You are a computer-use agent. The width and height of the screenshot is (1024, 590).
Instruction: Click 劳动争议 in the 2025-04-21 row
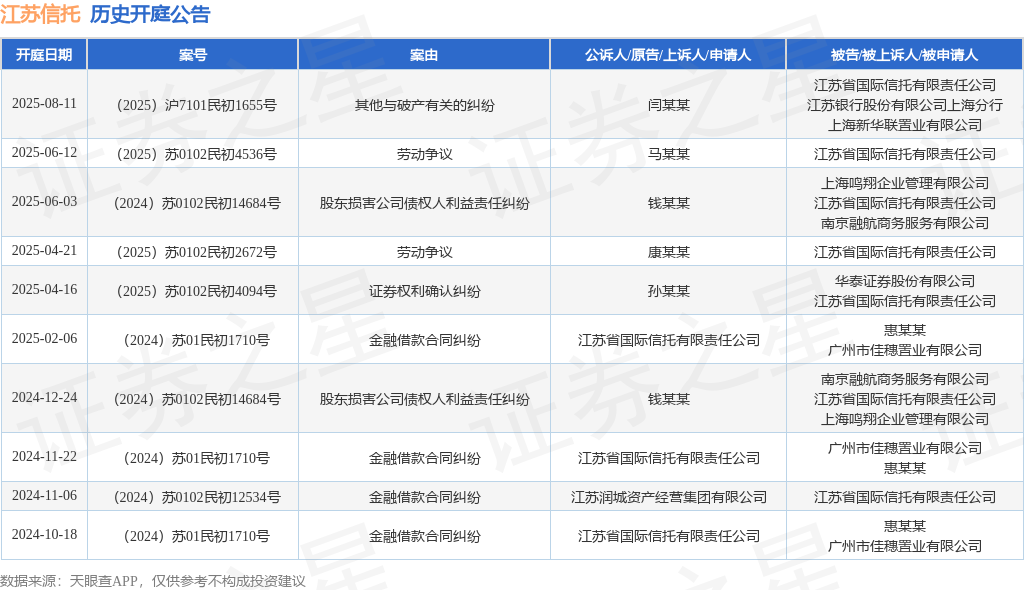point(424,252)
